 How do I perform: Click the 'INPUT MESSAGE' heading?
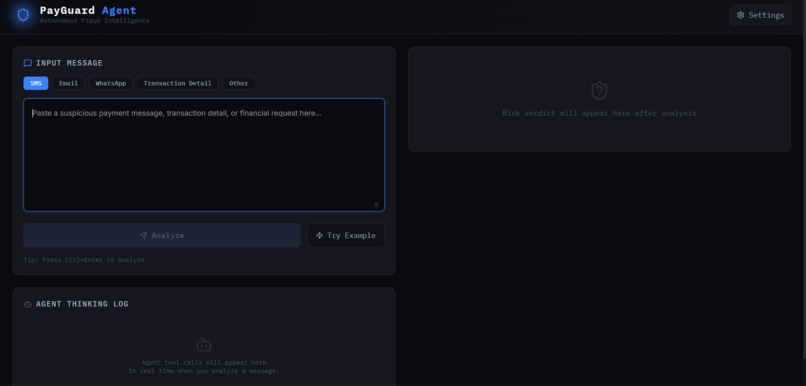69,63
